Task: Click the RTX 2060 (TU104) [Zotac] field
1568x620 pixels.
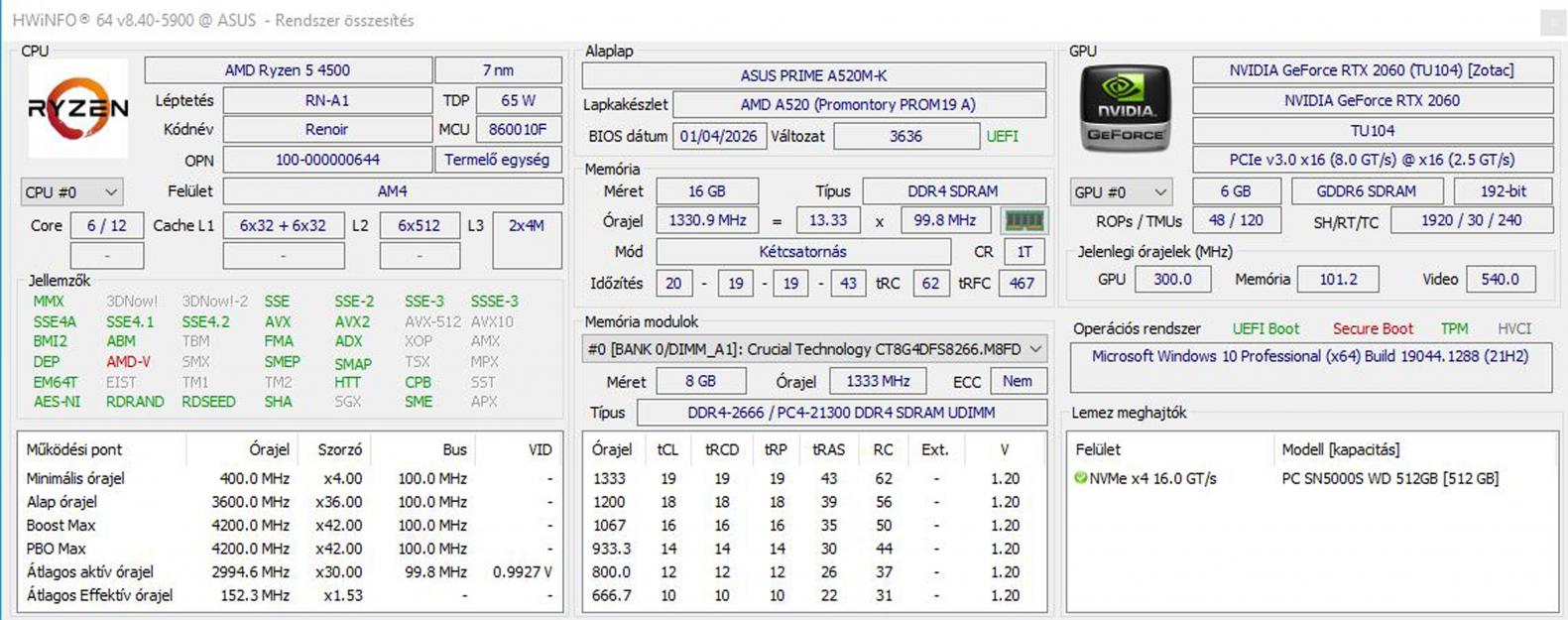Action: [1372, 70]
